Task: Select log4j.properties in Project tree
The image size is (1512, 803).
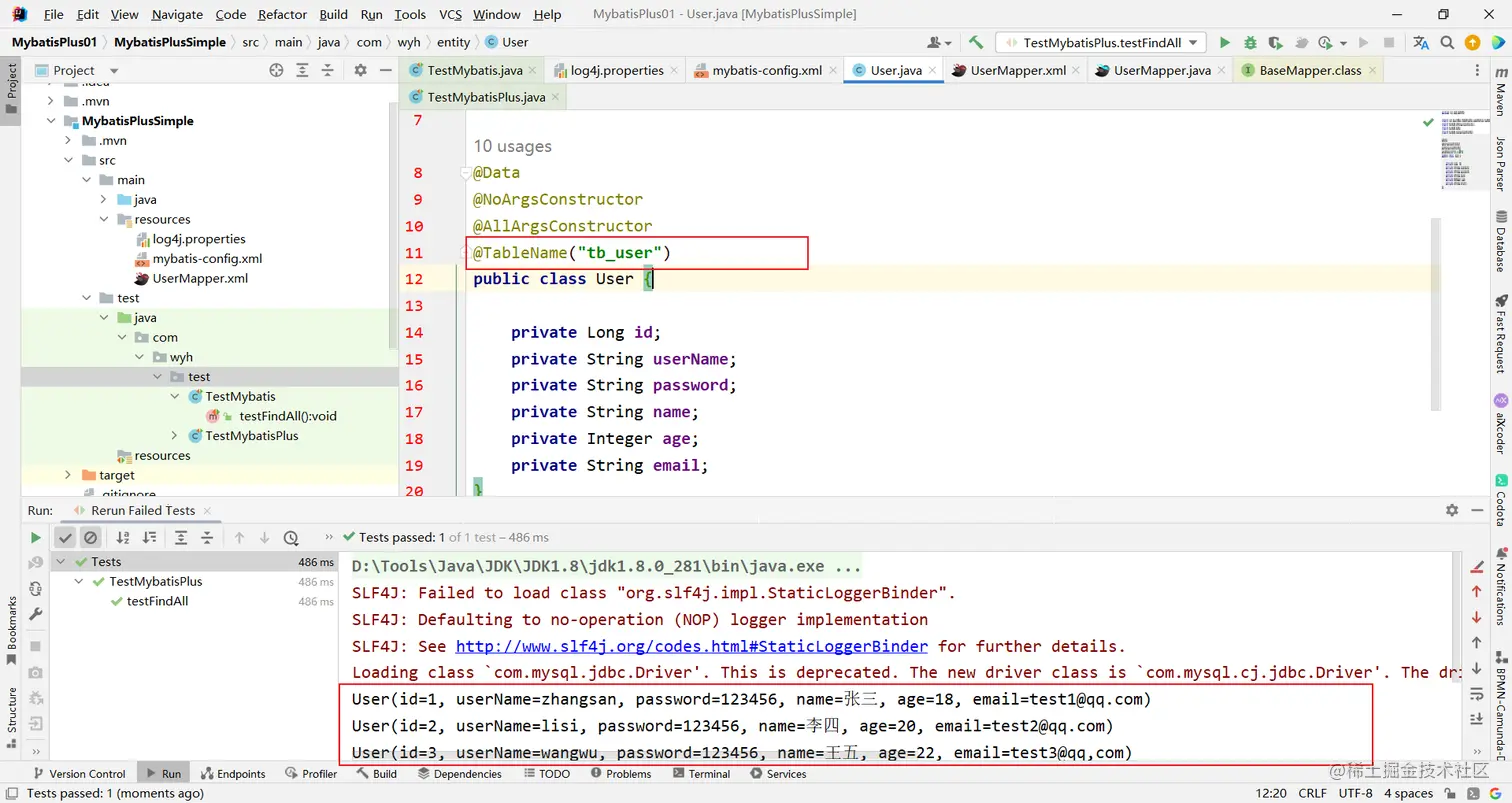Action: click(x=199, y=239)
